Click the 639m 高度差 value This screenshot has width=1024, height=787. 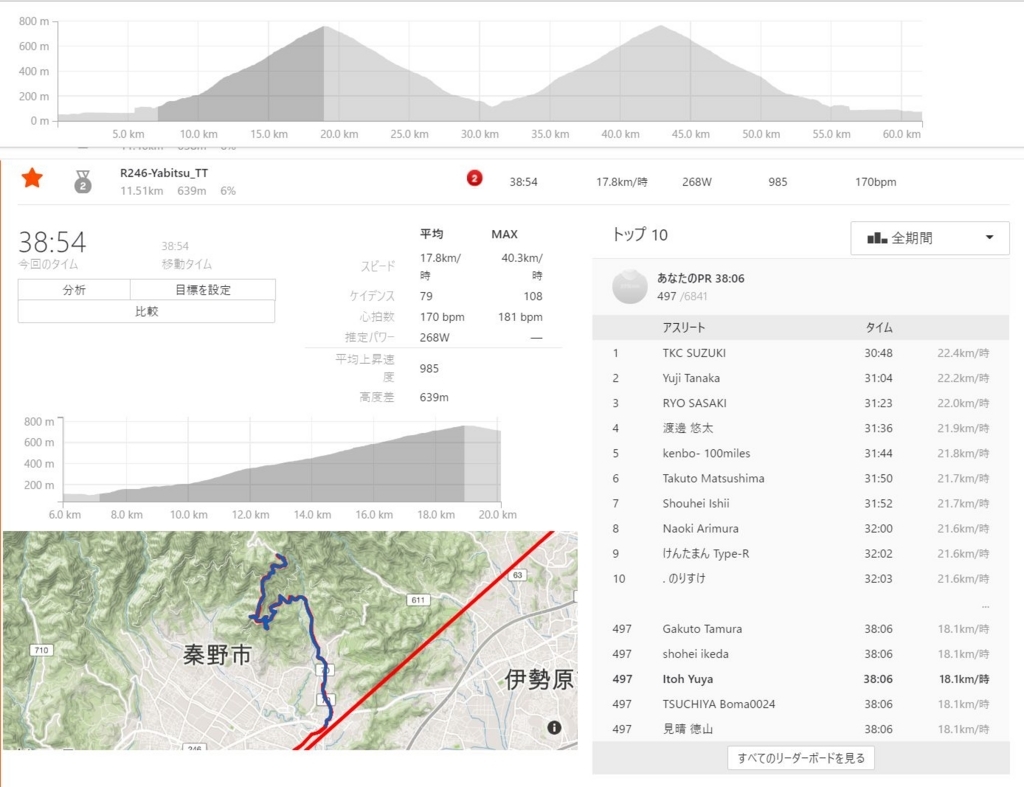434,397
